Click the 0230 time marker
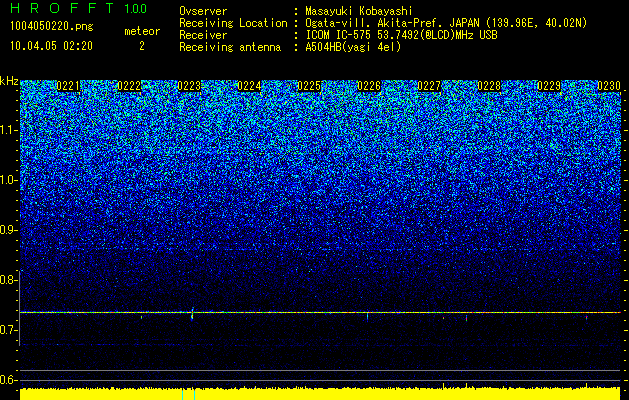The image size is (629, 400). pos(609,86)
